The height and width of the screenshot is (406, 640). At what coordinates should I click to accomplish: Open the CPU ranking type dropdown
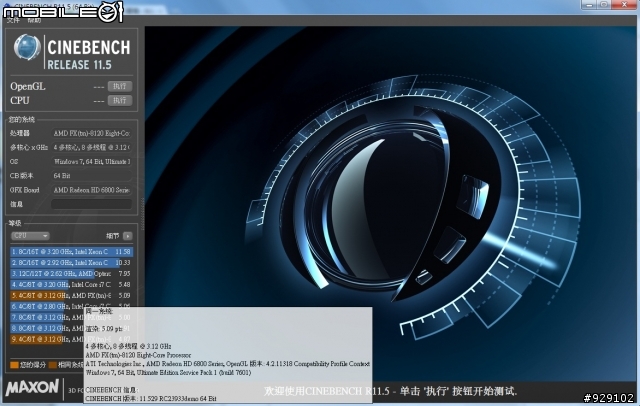pos(30,236)
